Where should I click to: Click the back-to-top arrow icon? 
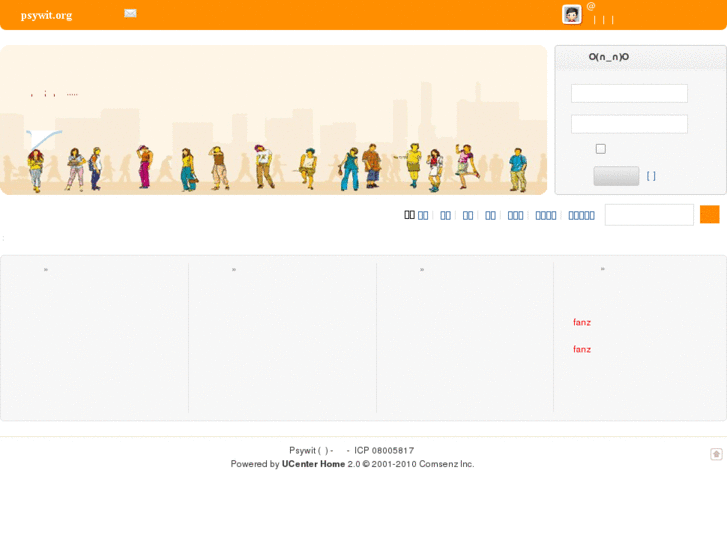pyautogui.click(x=716, y=454)
